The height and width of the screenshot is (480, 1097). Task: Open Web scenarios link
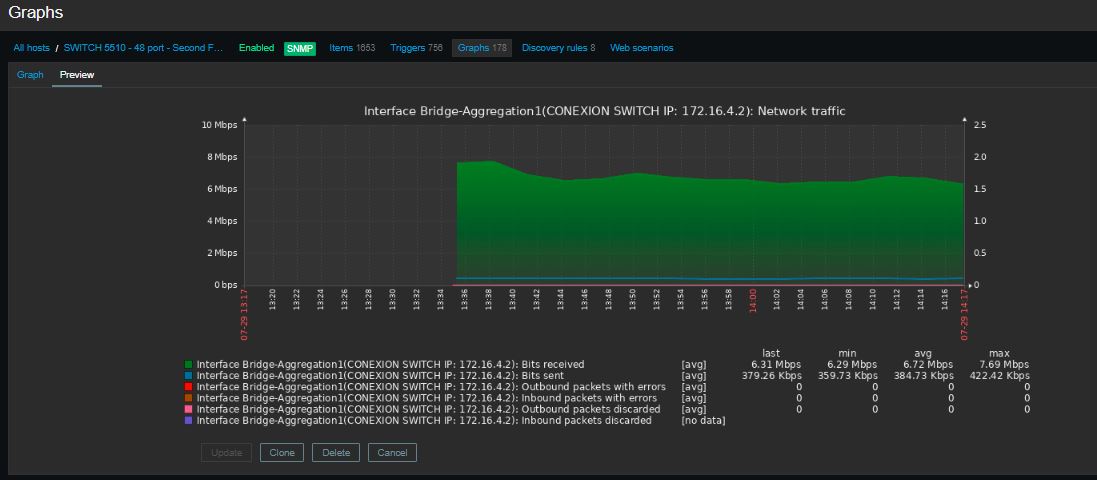(642, 48)
